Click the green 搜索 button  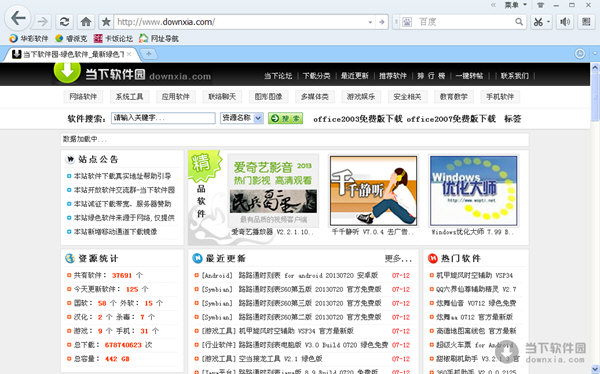(x=285, y=118)
